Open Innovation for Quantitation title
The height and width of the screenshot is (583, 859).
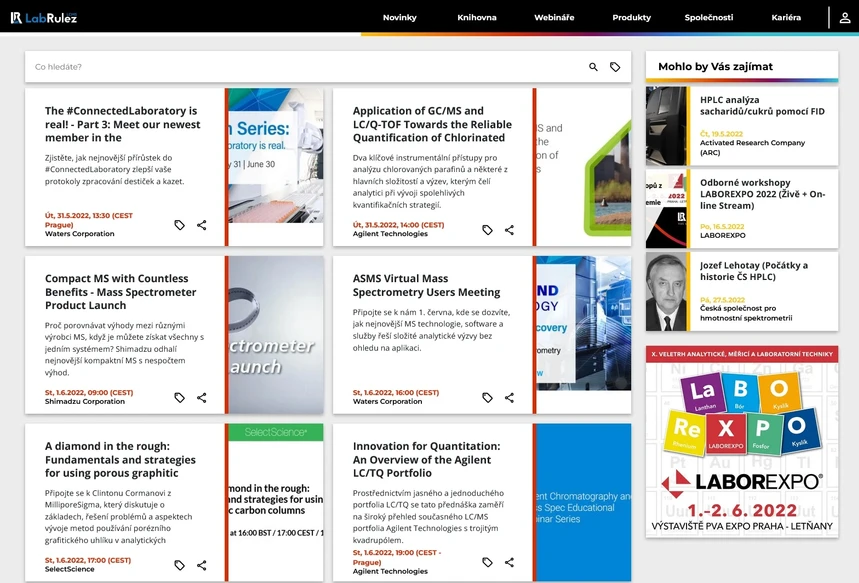coord(426,460)
